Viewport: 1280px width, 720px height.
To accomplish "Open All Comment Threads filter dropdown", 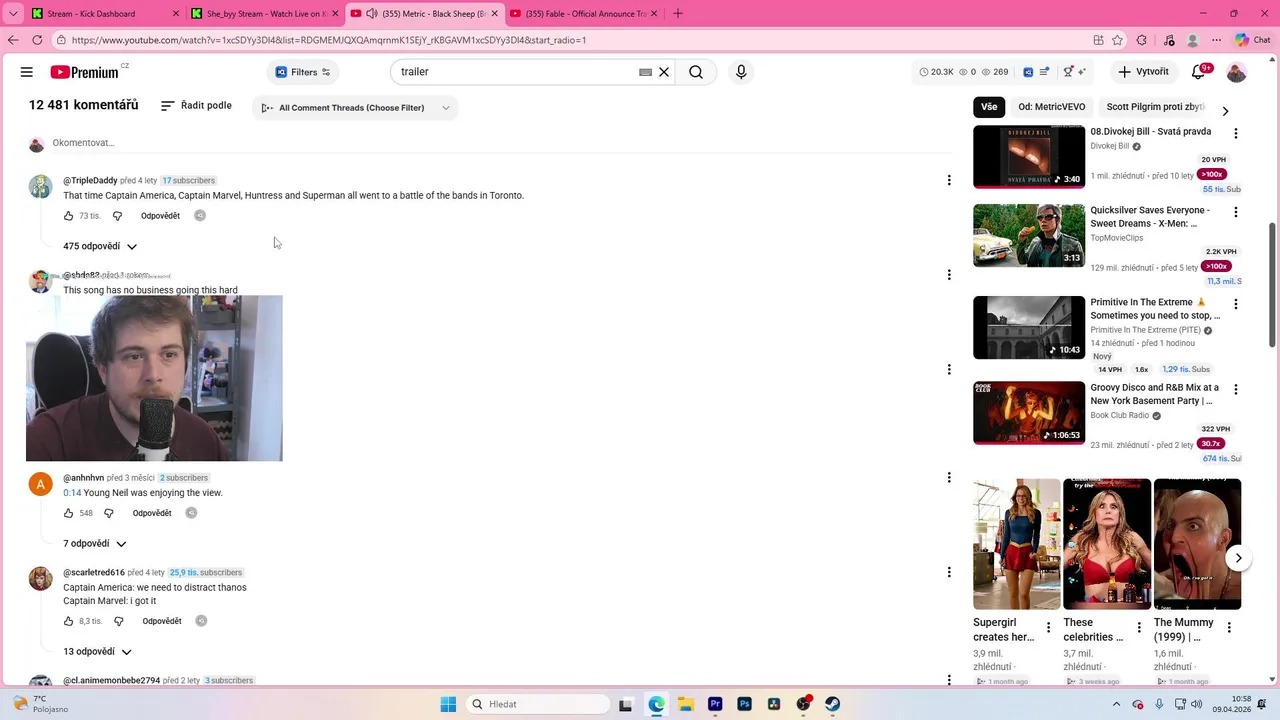I will tap(355, 108).
